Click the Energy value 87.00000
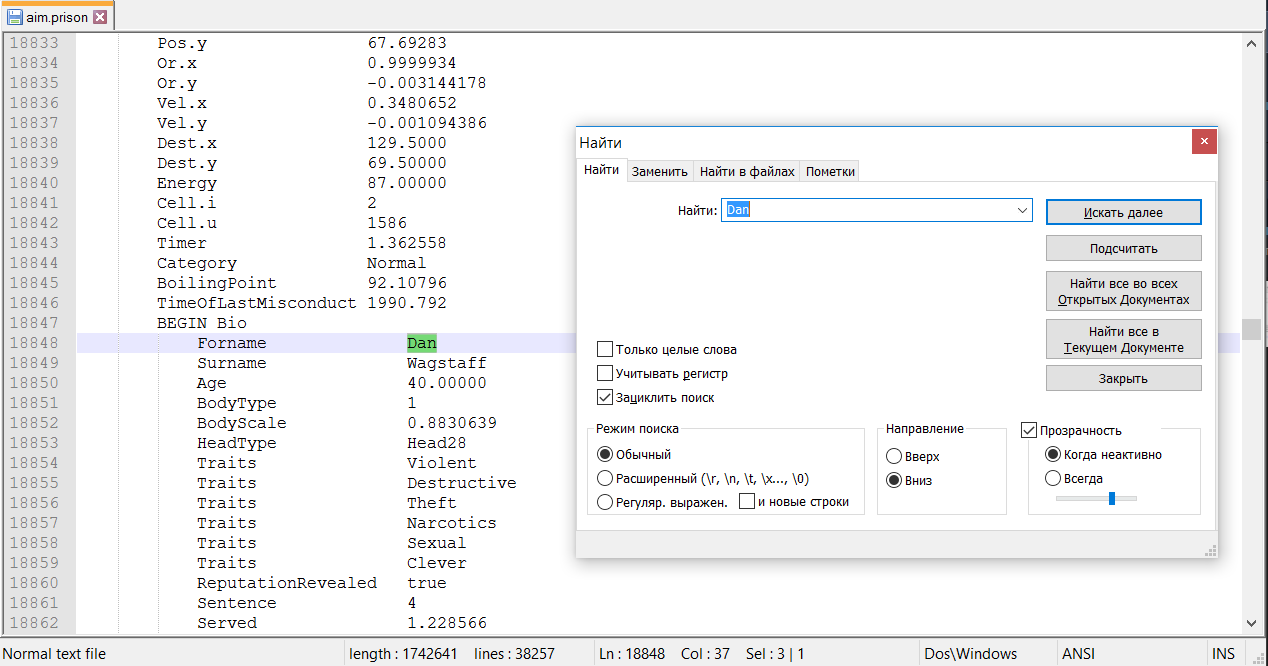1268x666 pixels. [x=407, y=183]
